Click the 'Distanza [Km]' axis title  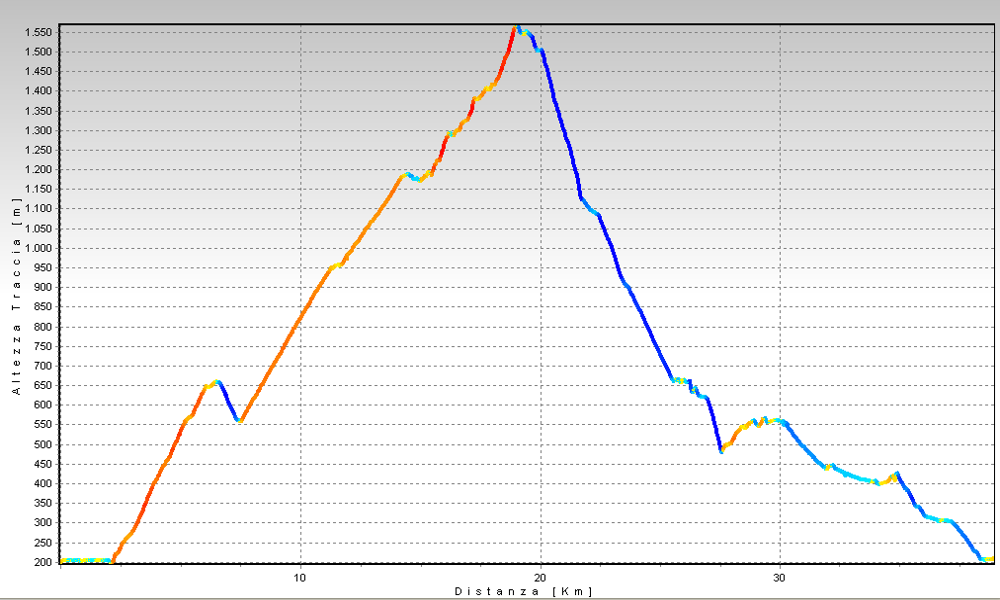523,591
